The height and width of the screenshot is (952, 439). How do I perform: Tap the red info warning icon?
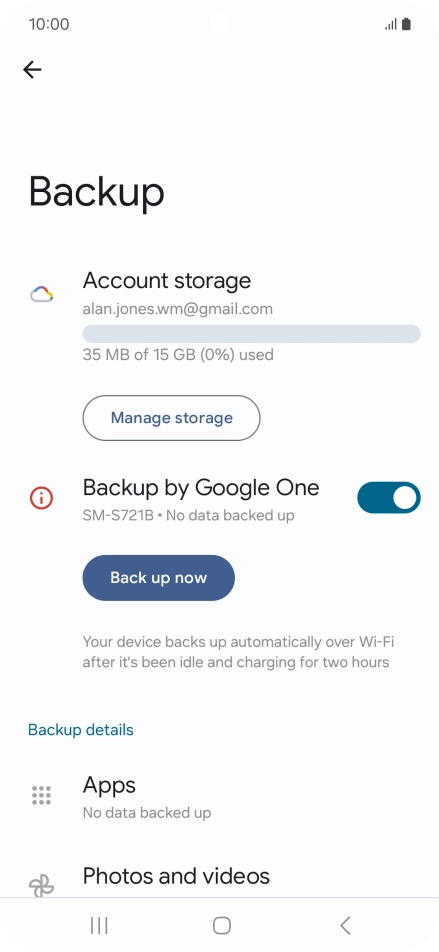(x=41, y=498)
